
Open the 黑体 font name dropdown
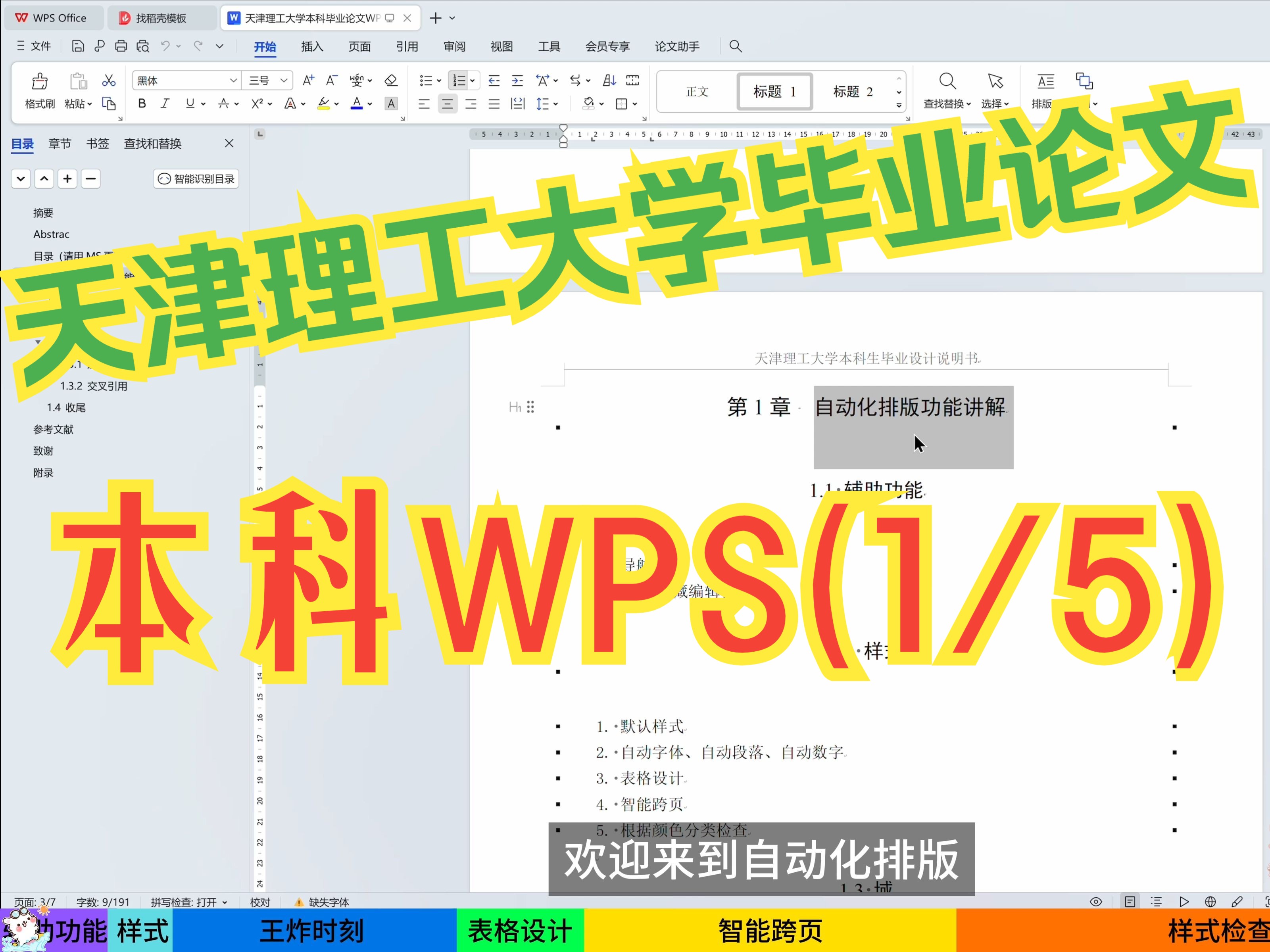[x=233, y=80]
